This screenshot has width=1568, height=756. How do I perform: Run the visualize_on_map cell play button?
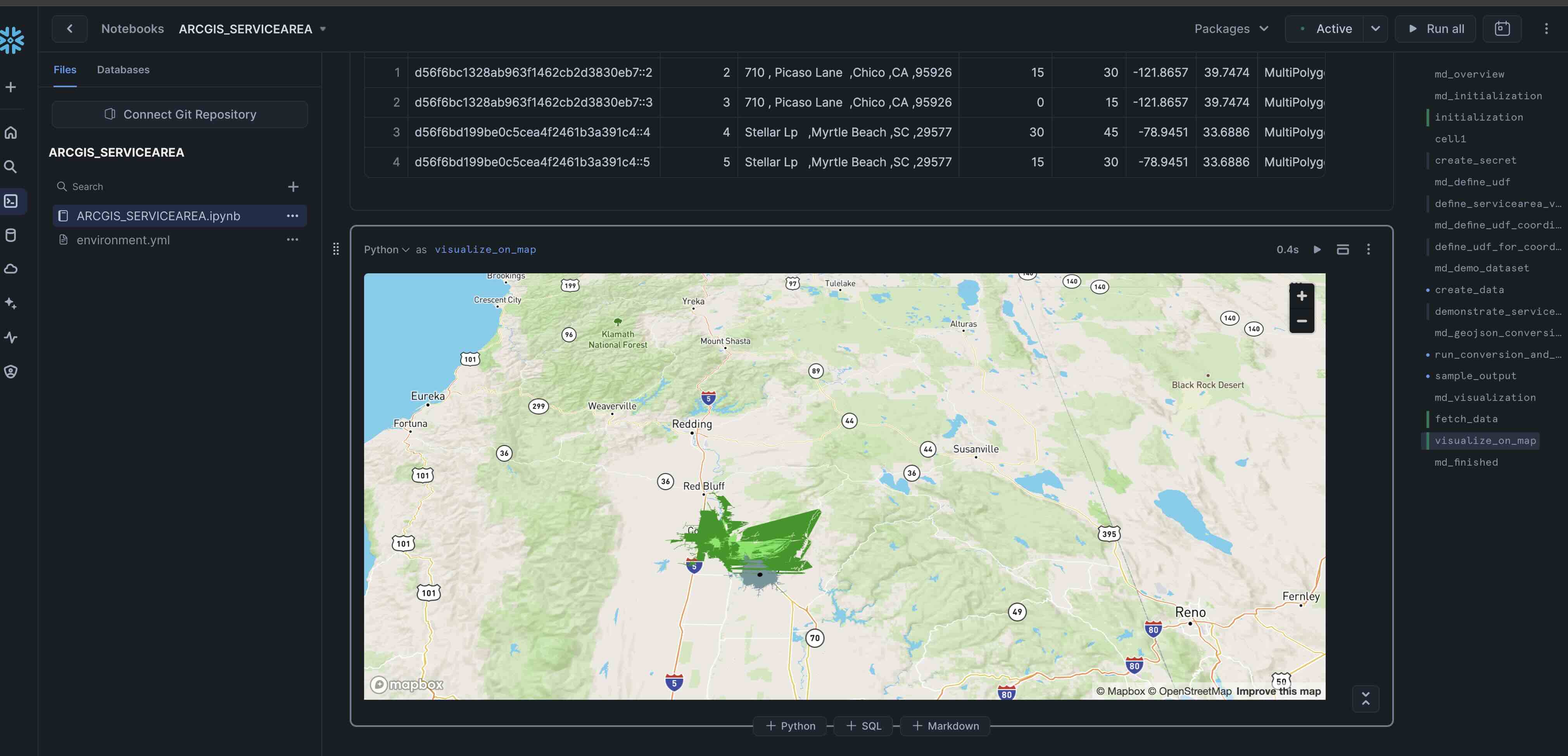pyautogui.click(x=1317, y=250)
